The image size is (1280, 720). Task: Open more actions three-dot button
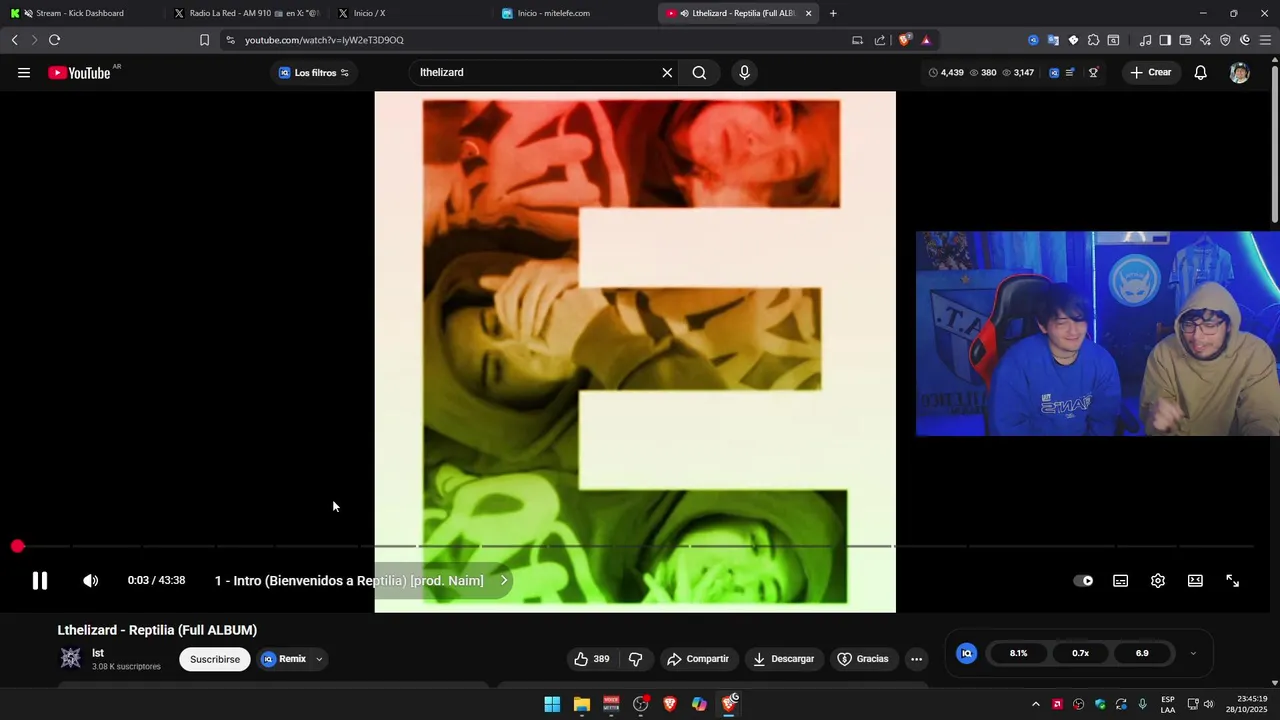tap(916, 659)
